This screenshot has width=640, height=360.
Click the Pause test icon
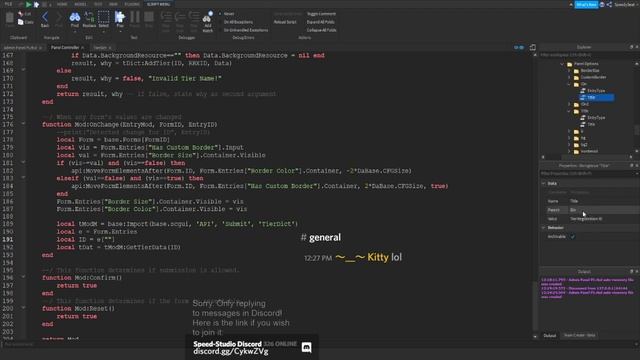click(135, 17)
